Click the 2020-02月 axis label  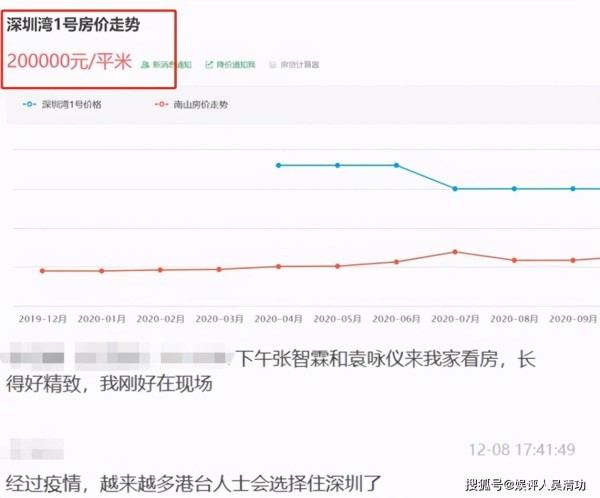(x=160, y=319)
